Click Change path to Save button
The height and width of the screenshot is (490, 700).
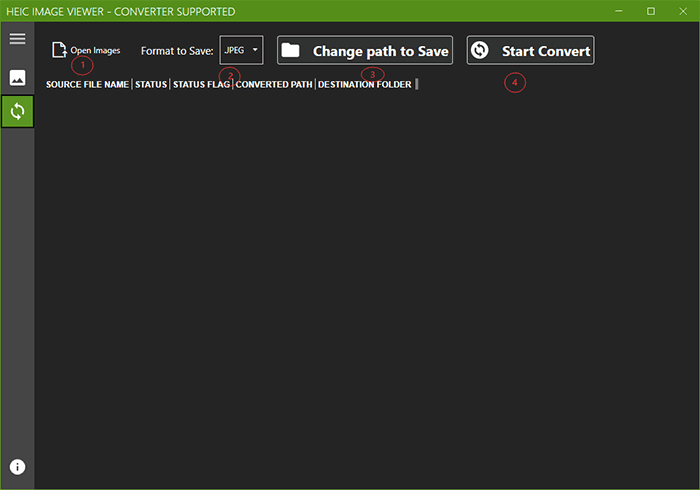point(365,50)
